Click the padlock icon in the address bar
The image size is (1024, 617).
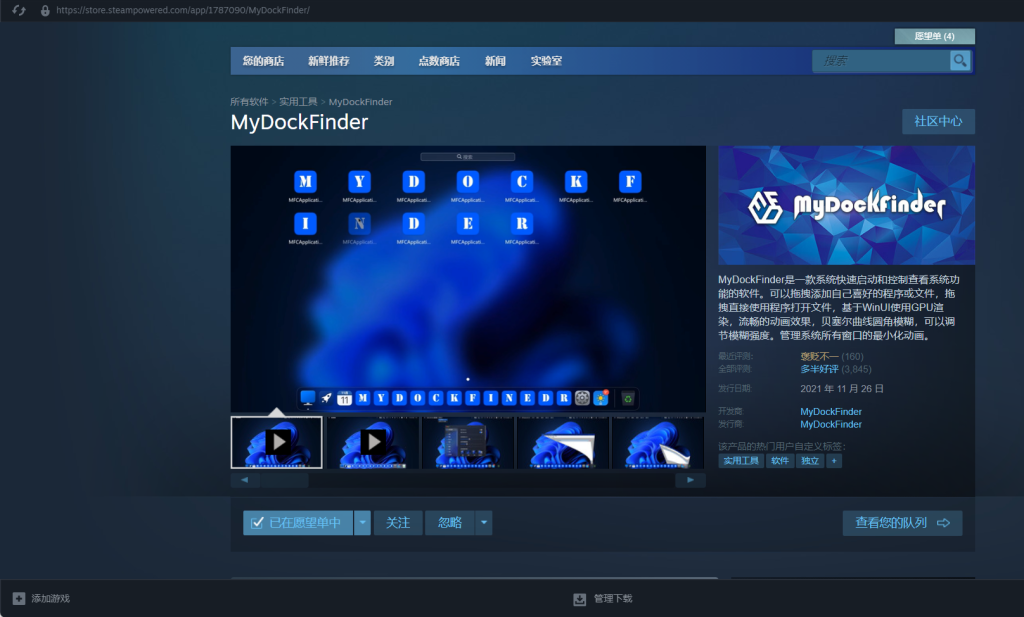[43, 12]
